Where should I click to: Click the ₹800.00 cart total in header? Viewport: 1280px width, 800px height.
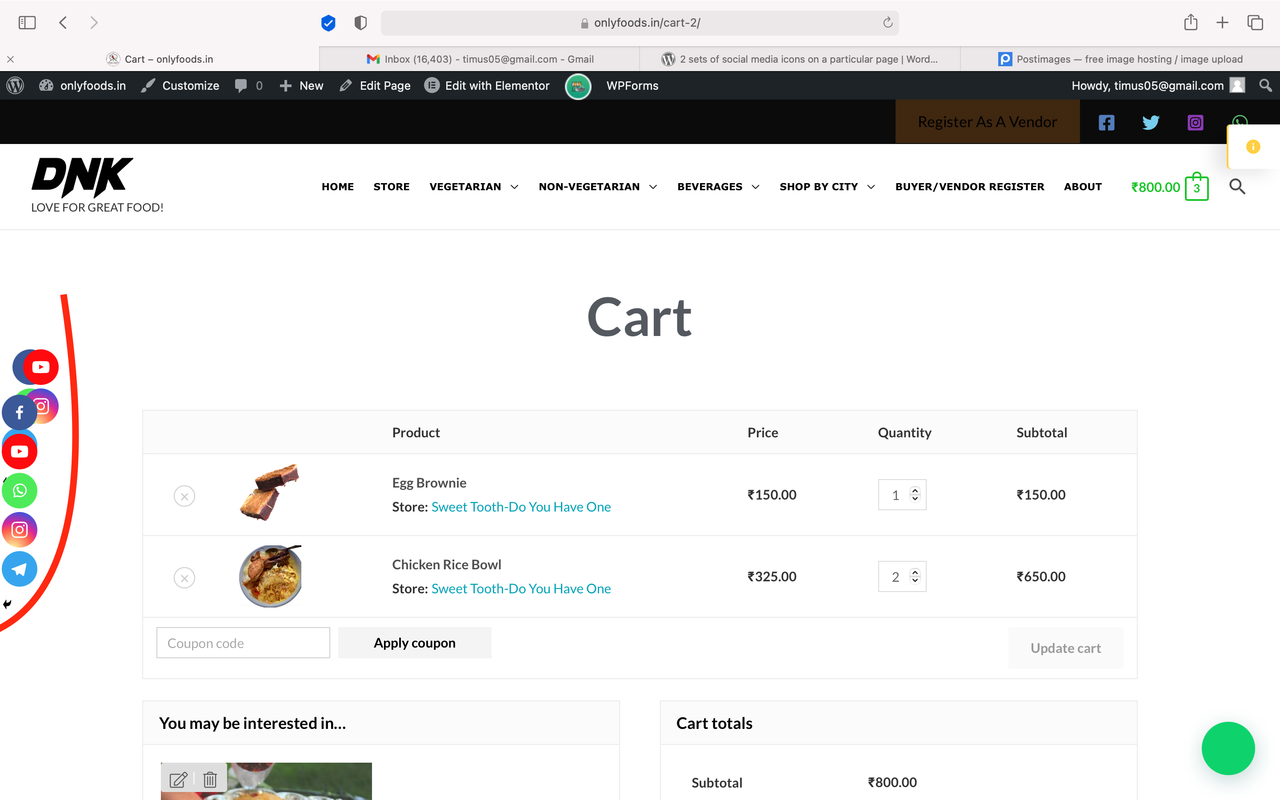(x=1155, y=187)
